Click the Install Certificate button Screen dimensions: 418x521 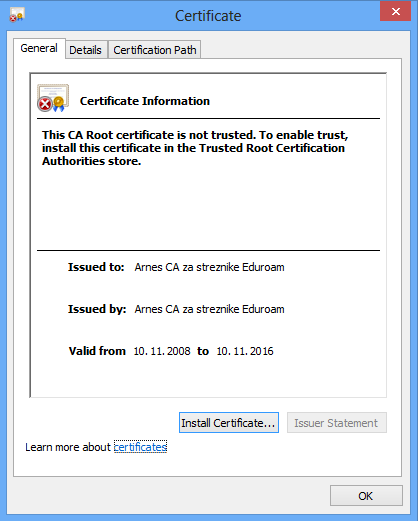[x=229, y=423]
